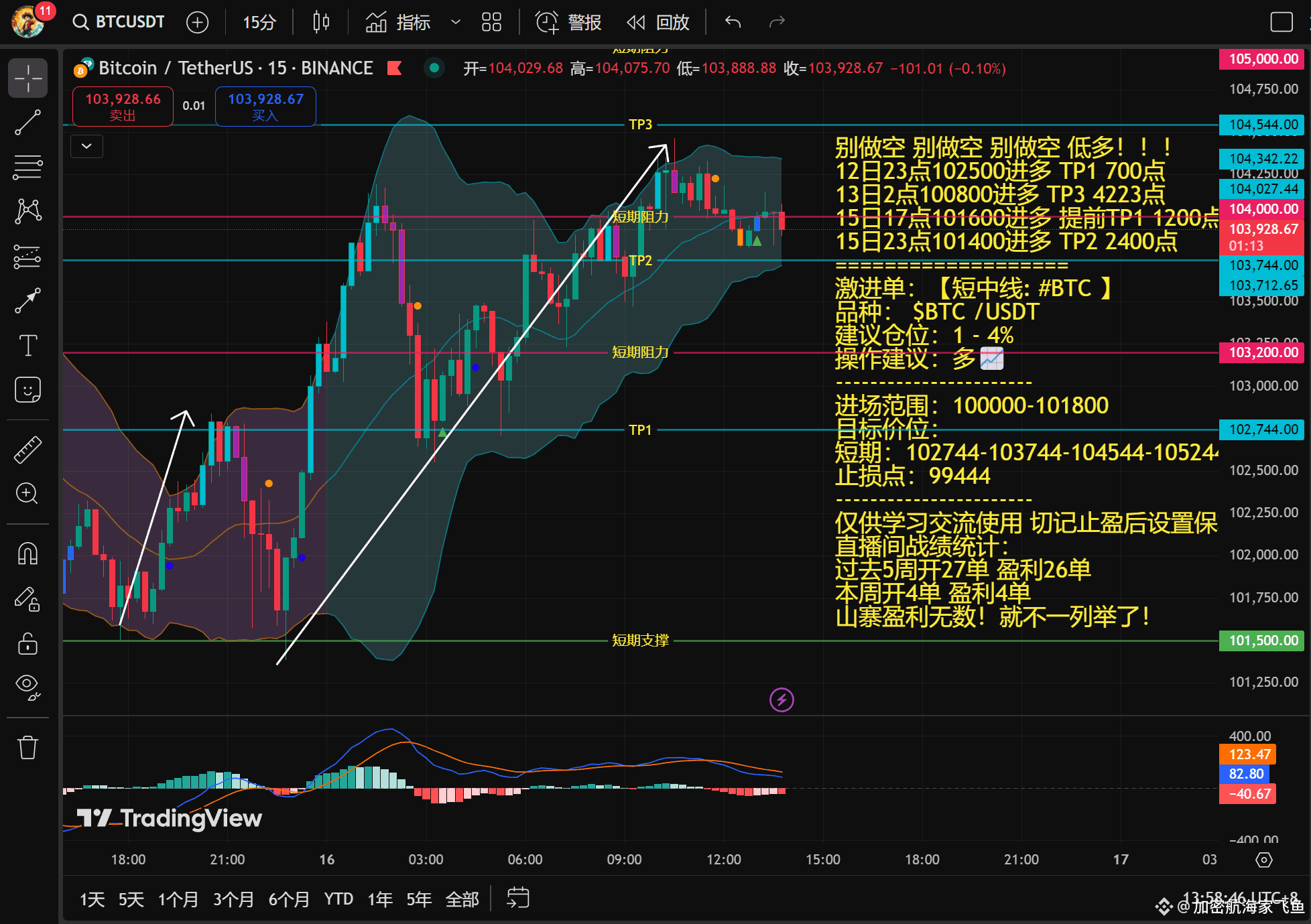Select the TP1 horizontal line label

640,430
